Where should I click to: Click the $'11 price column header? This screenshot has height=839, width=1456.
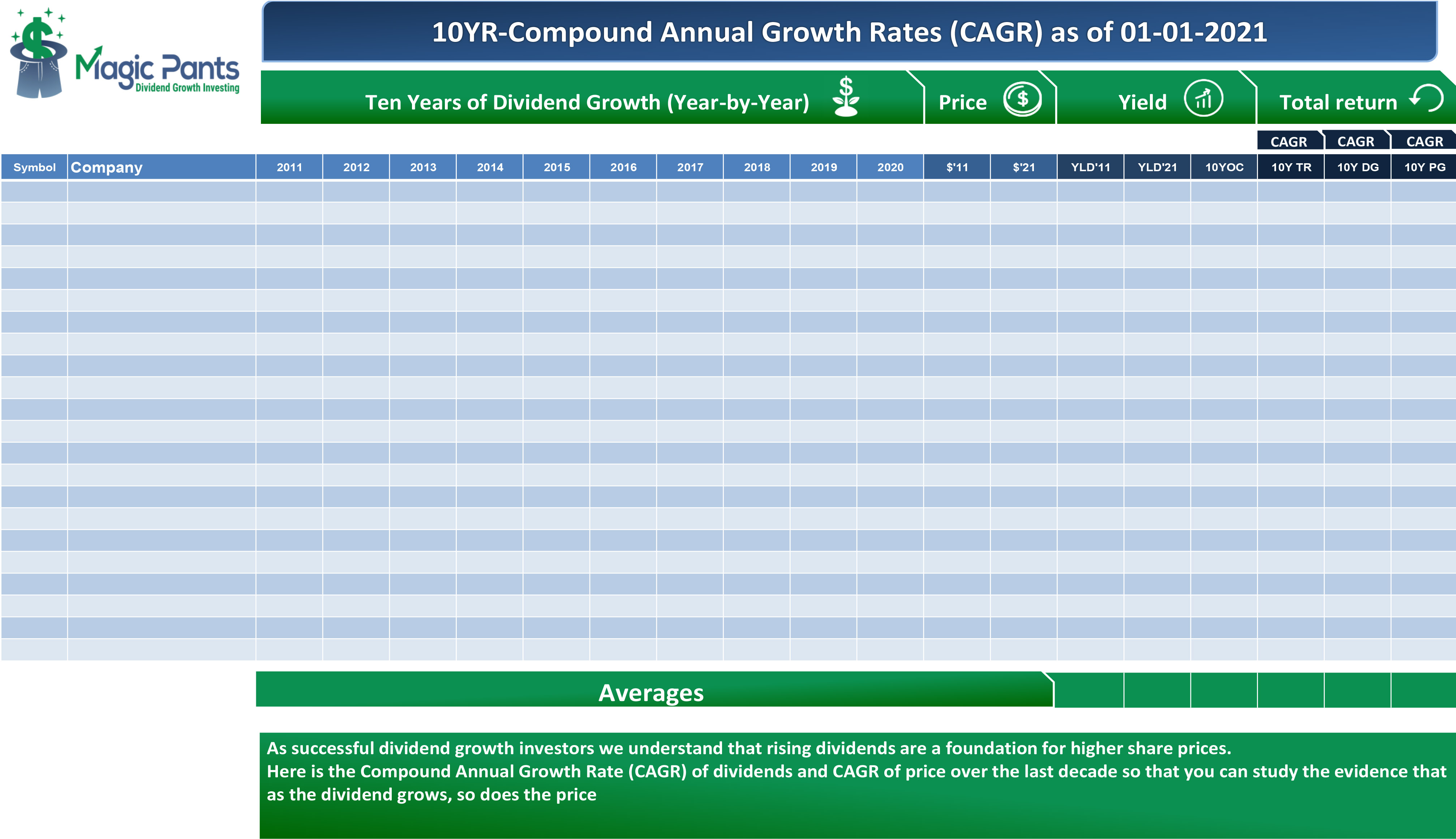957,167
